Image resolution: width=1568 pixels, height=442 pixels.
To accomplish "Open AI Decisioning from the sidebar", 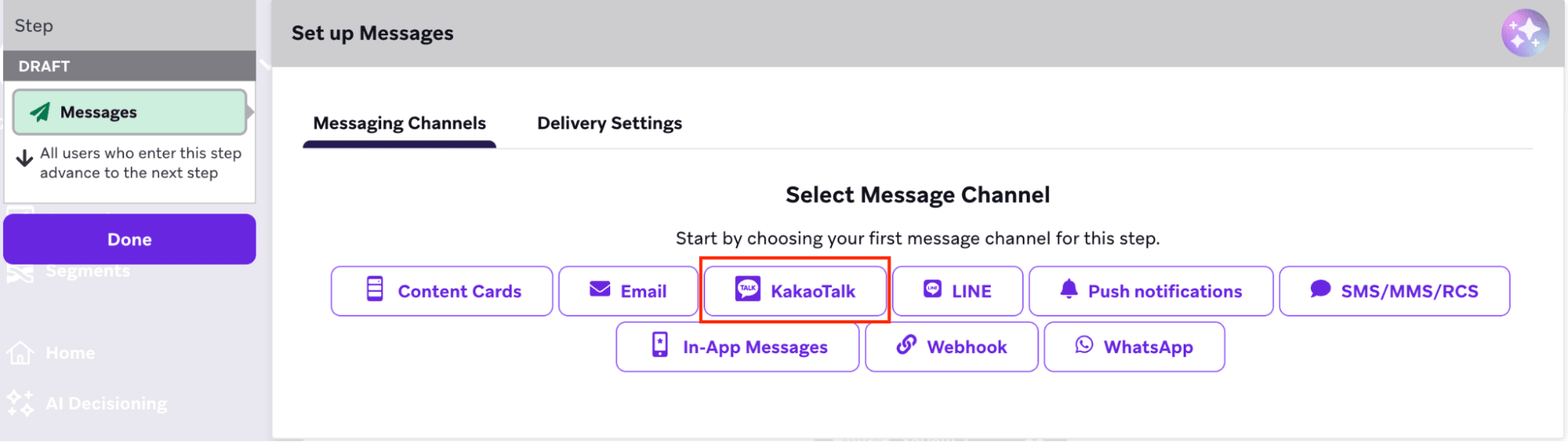I will point(106,404).
